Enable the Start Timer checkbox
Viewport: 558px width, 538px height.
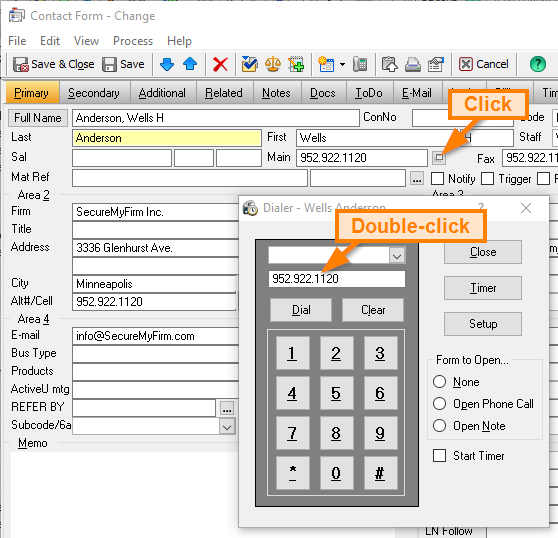pyautogui.click(x=439, y=455)
